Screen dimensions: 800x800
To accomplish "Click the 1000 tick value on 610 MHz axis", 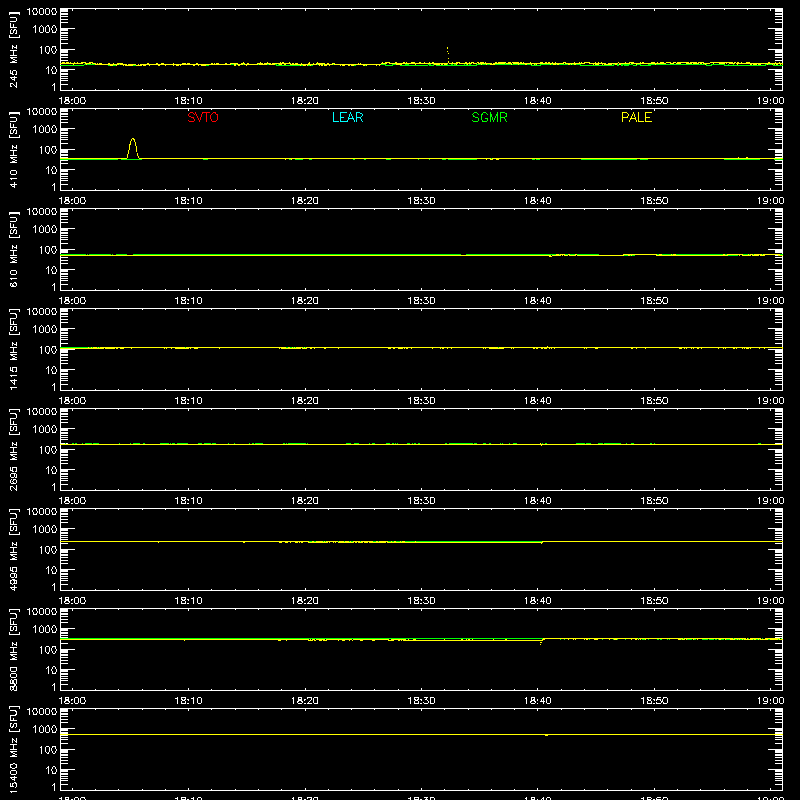I will click(x=45, y=229).
